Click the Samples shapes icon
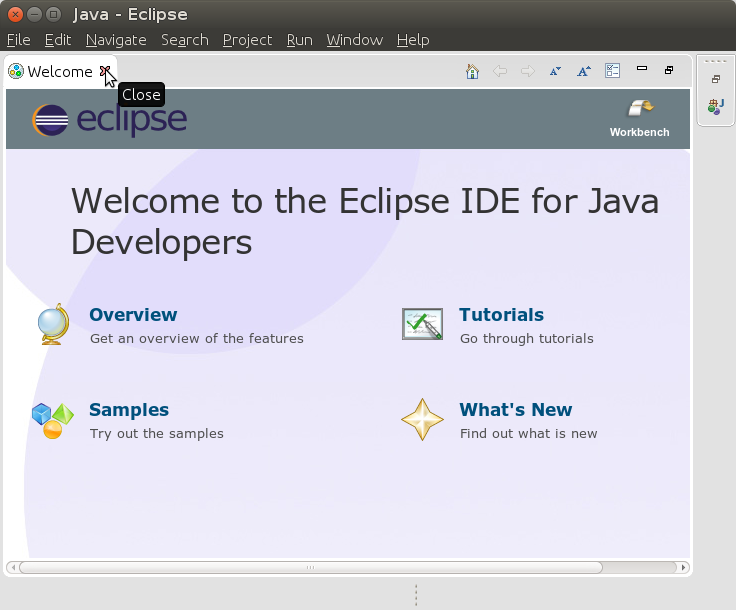The image size is (736, 610). coord(52,420)
